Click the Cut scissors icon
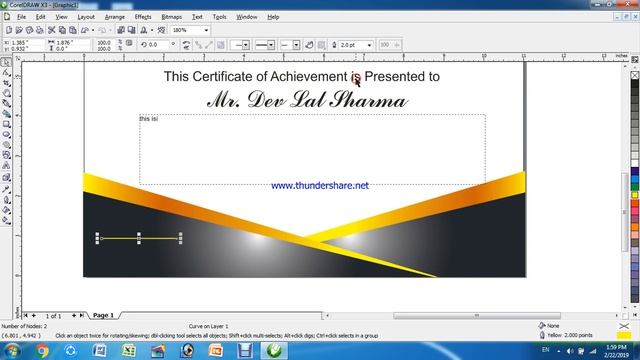This screenshot has width=640, height=360. pyautogui.click(x=51, y=30)
